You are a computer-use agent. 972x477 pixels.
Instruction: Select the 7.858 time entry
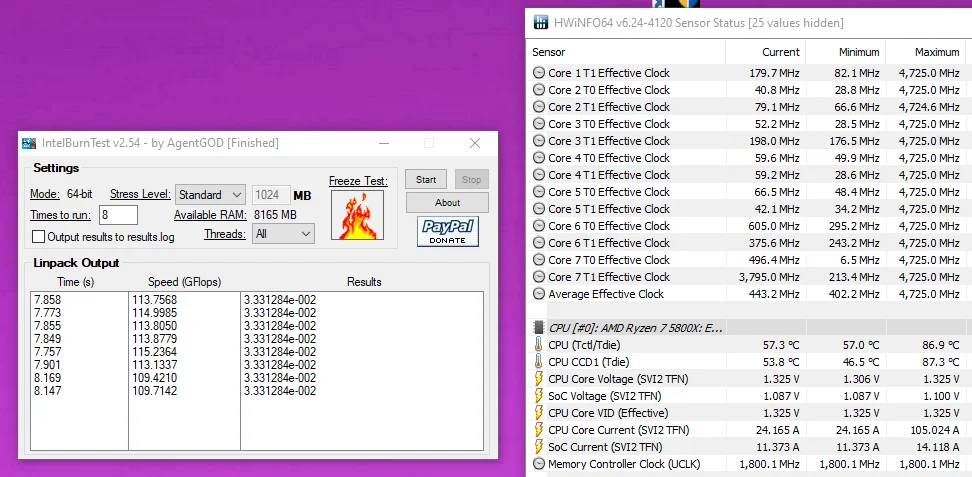click(x=48, y=300)
